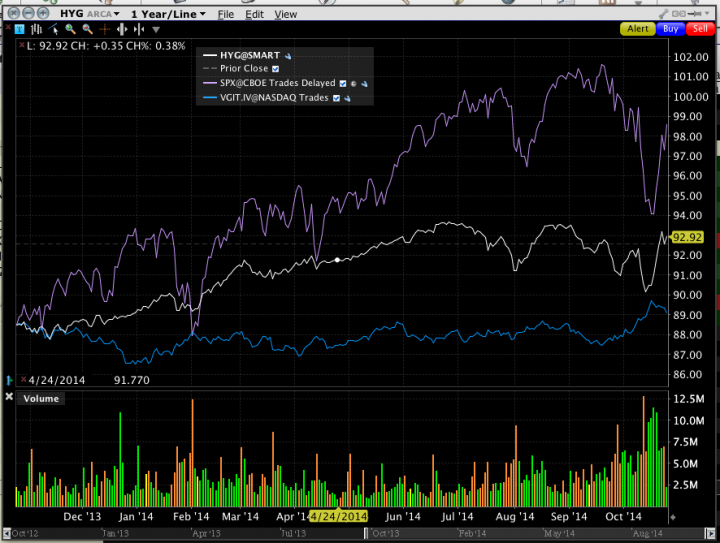Click the blue Buy button
The height and width of the screenshot is (543, 720).
tap(670, 29)
